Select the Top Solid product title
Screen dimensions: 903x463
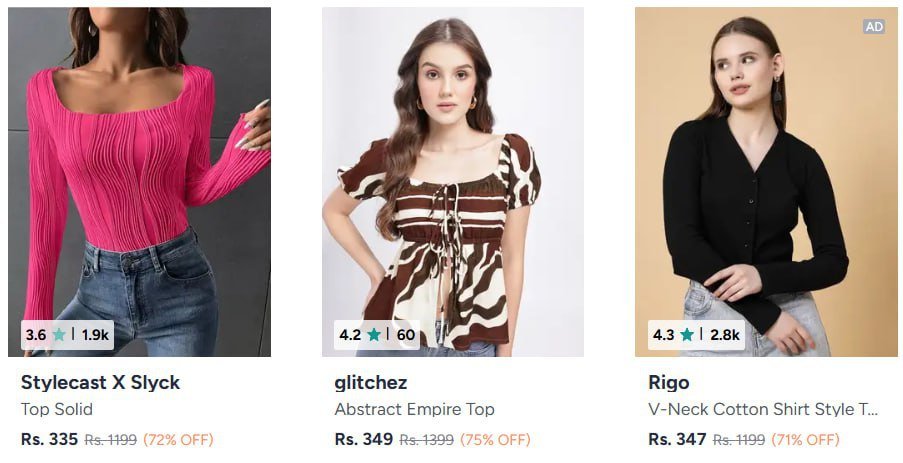56,409
